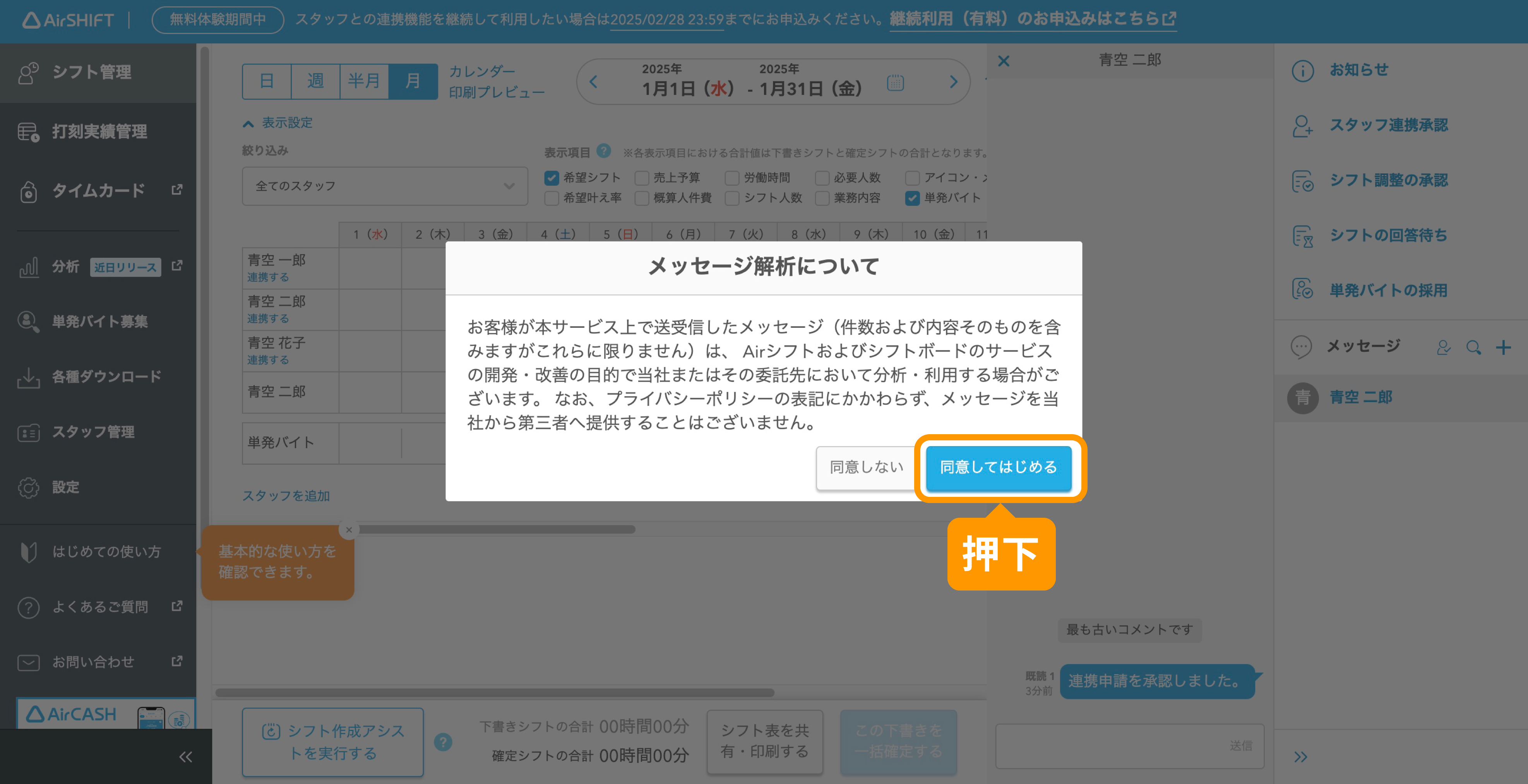Select the 半月 view tab

(364, 81)
